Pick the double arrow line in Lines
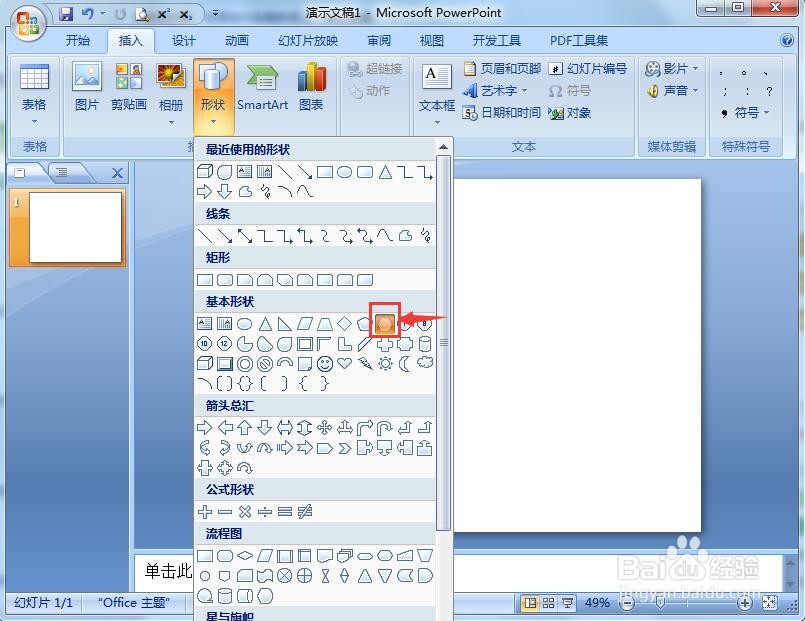Viewport: 805px width, 621px height. (x=244, y=236)
